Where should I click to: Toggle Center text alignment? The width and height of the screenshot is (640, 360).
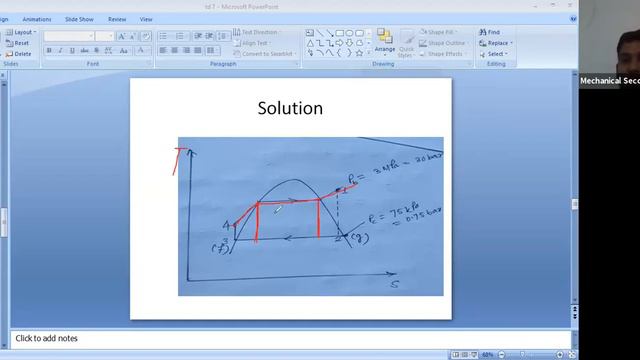(x=175, y=50)
